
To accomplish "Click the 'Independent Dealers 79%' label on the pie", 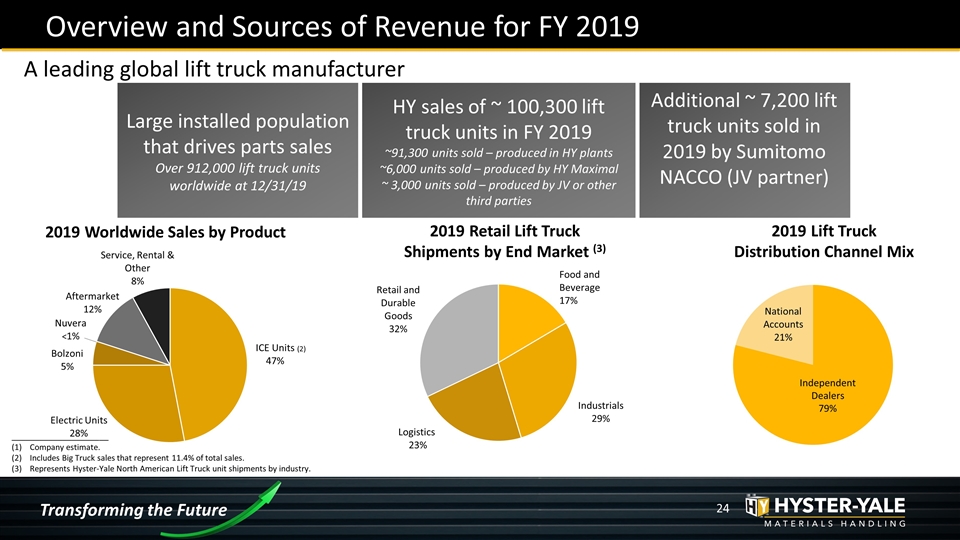I will pos(827,396).
